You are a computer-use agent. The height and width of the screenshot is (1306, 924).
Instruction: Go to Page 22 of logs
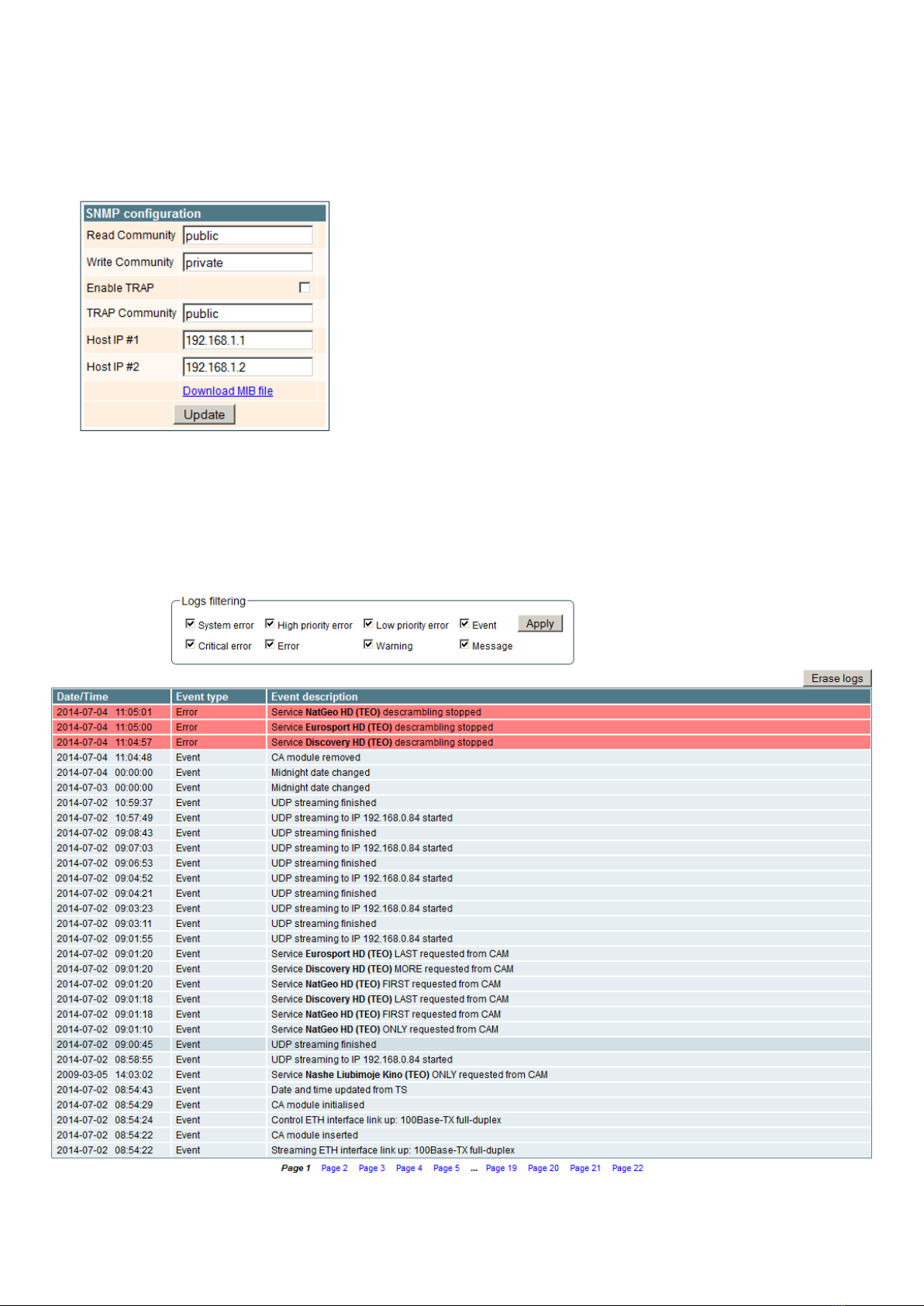[627, 1169]
